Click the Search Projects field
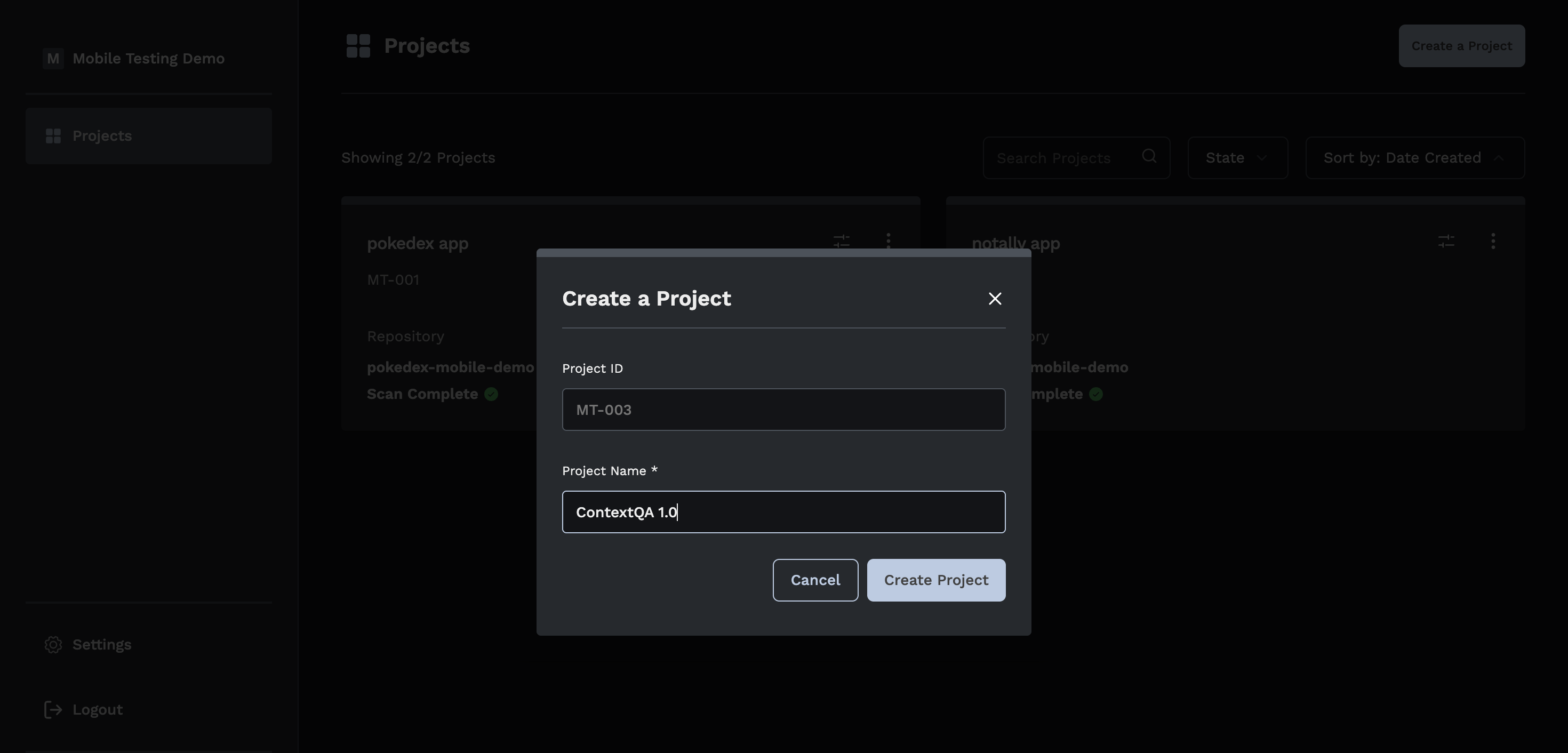 (1062, 158)
